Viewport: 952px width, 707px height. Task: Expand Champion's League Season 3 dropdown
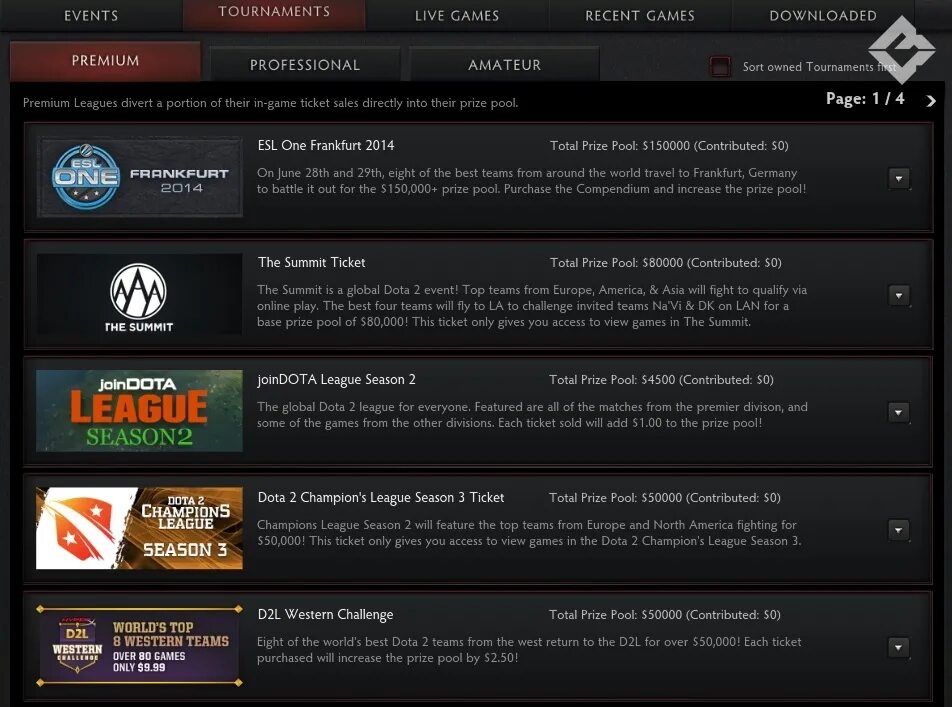click(899, 530)
